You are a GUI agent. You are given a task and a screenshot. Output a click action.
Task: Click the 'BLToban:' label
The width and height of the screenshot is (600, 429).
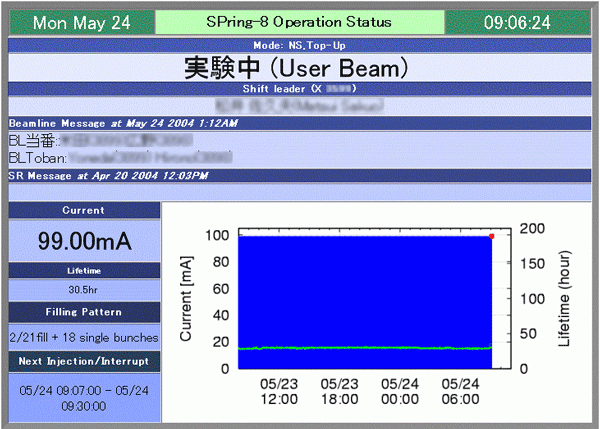(x=38, y=158)
